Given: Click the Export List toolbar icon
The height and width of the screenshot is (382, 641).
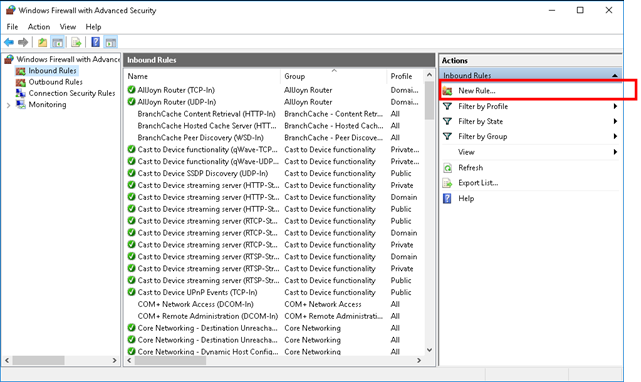Looking at the screenshot, I should pyautogui.click(x=76, y=42).
